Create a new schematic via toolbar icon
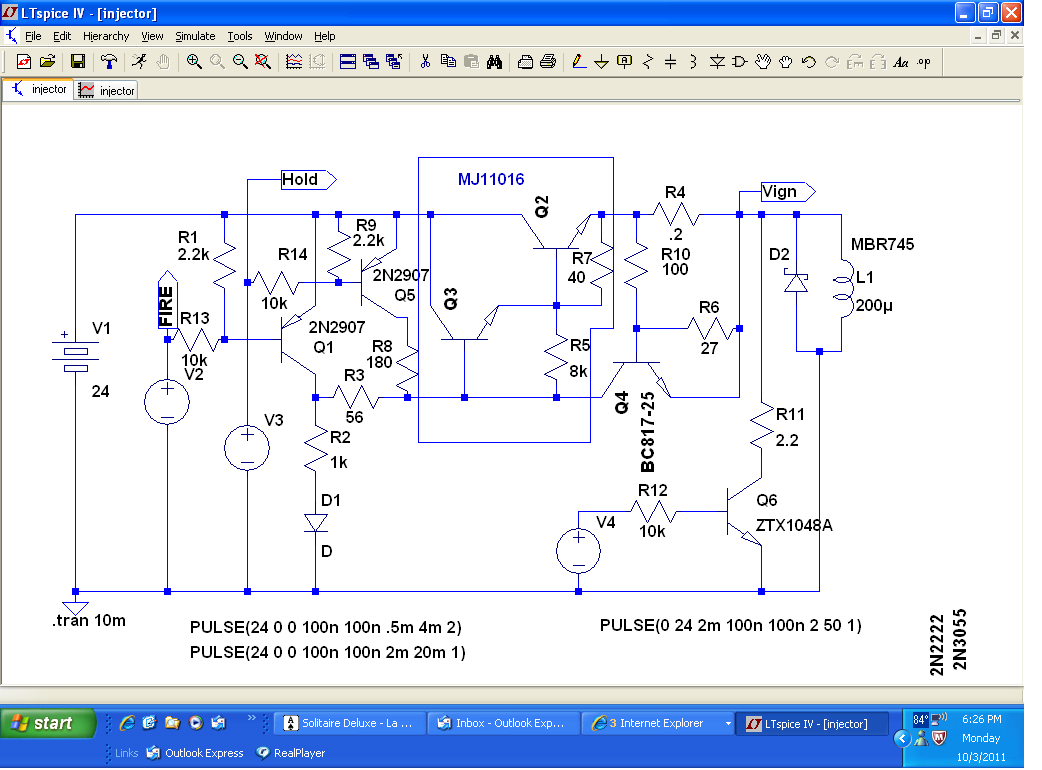 coord(24,62)
